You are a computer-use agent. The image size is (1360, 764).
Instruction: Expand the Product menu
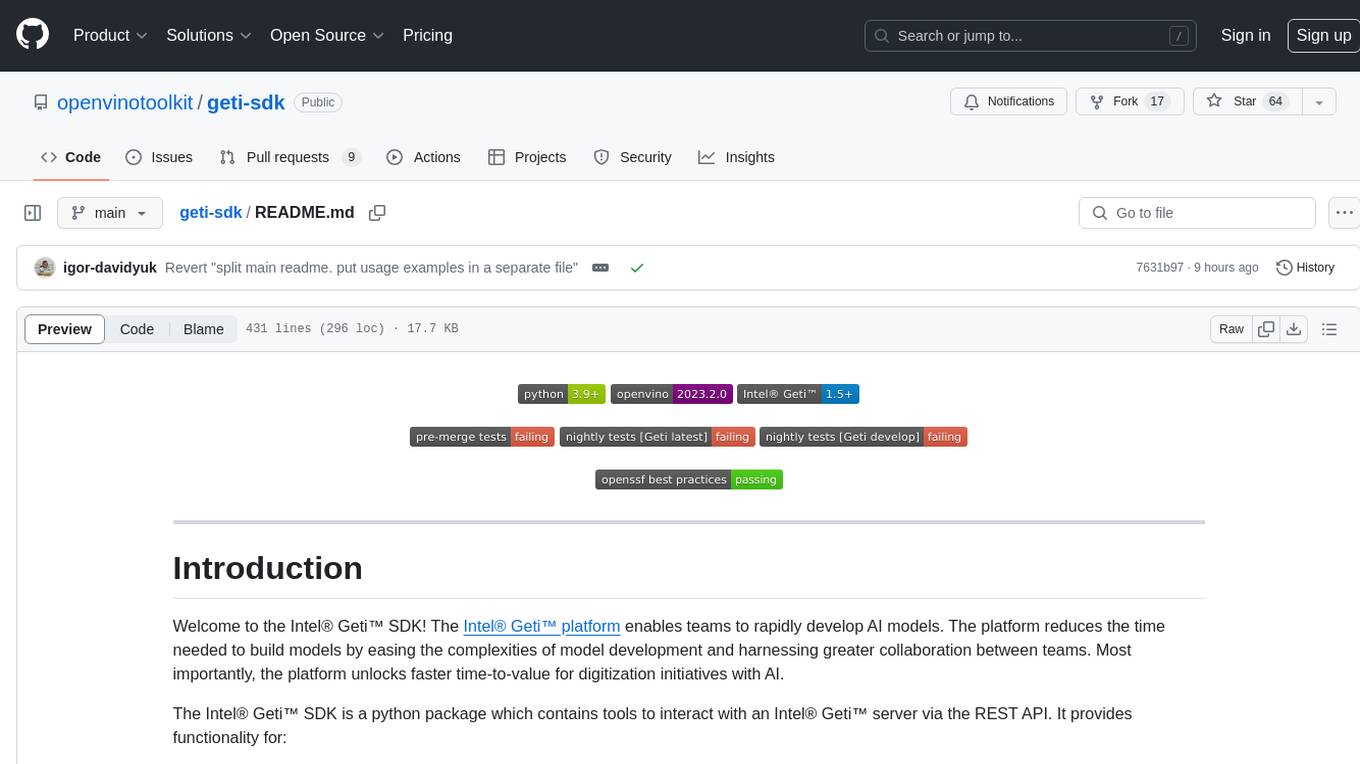point(111,35)
